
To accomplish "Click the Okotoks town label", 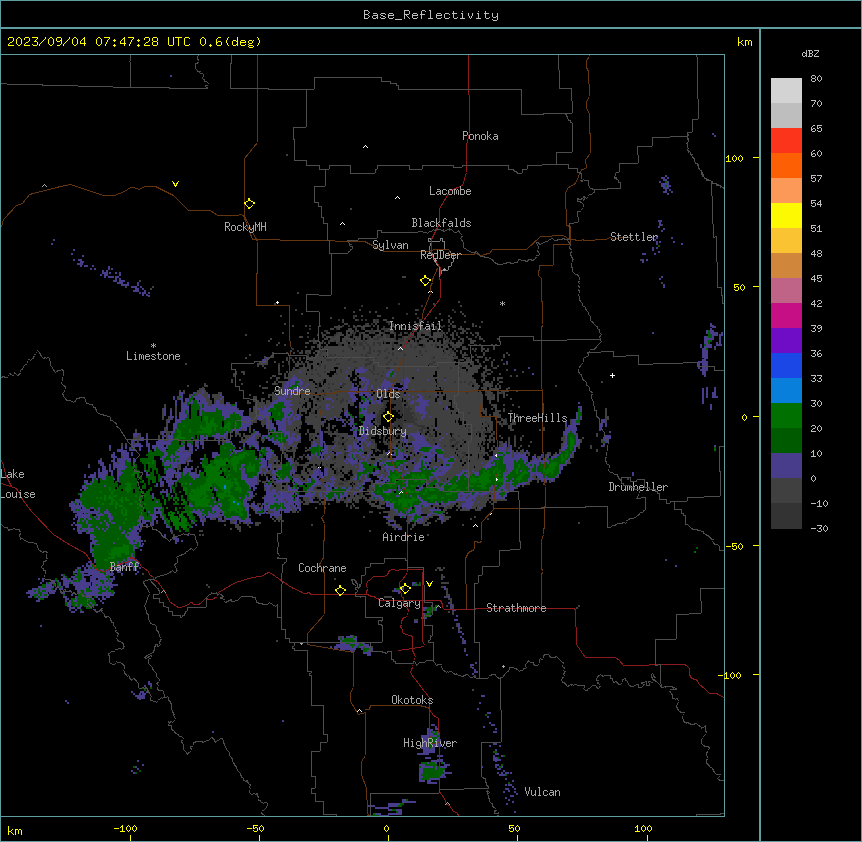I will 412,700.
